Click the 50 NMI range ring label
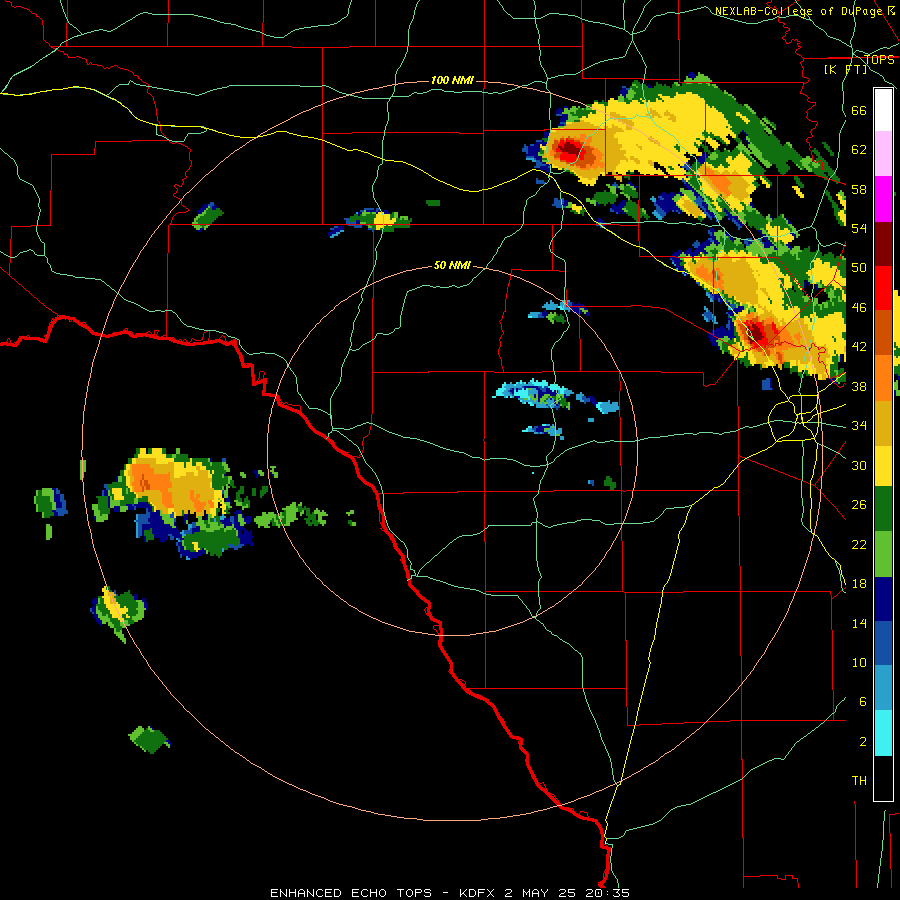 point(452,265)
